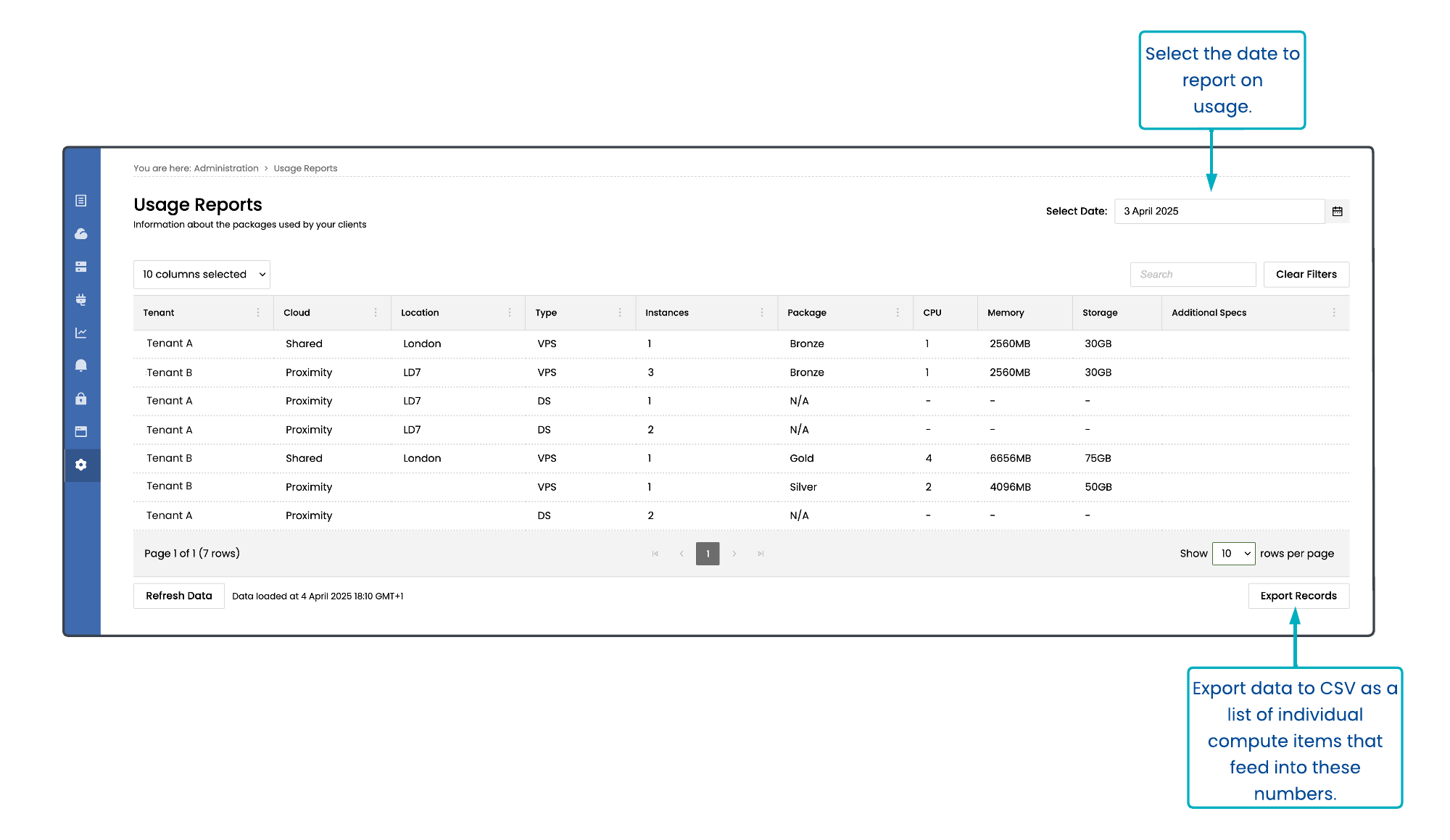This screenshot has height=840, width=1450.
Task: Click the Export Records button
Action: [x=1298, y=596]
